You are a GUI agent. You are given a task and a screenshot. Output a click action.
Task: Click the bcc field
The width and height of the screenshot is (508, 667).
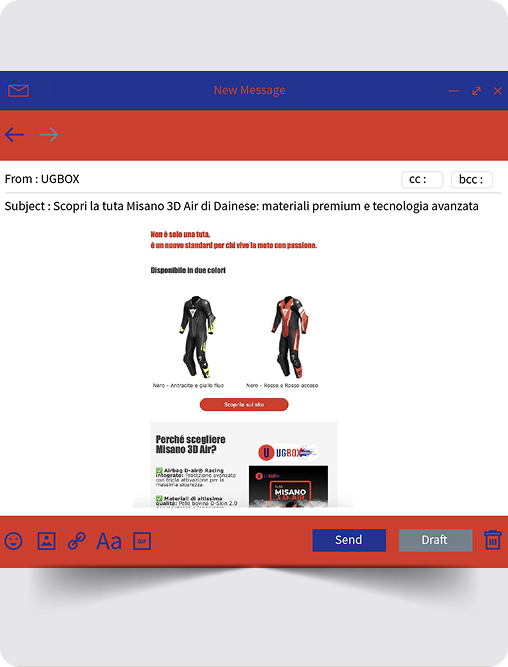472,180
